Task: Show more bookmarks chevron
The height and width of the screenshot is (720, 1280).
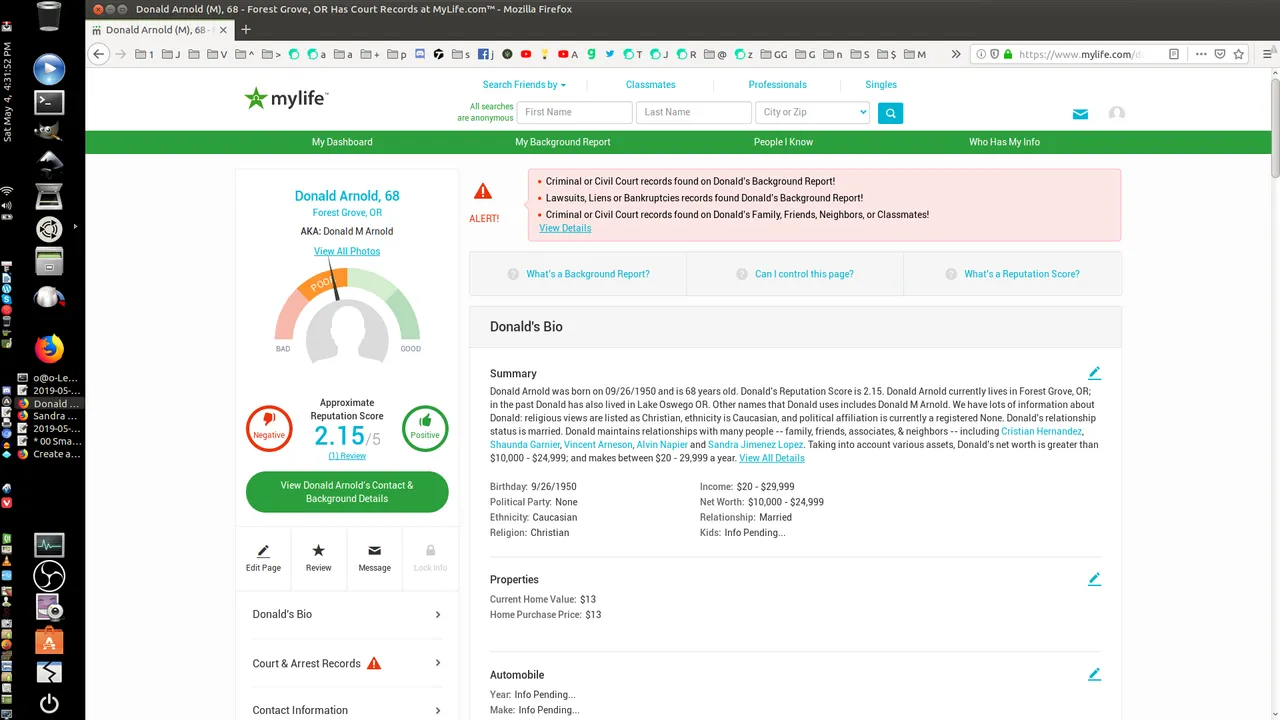Action: point(955,54)
